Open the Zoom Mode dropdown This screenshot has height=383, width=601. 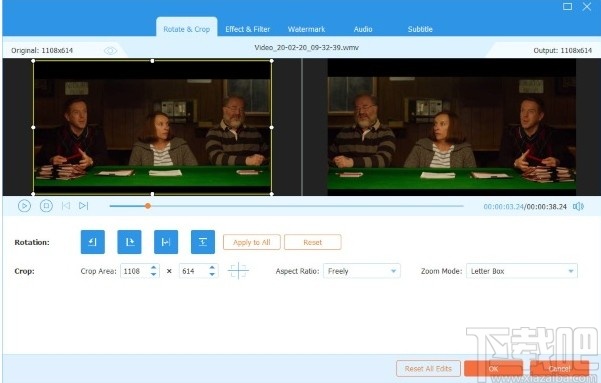pos(522,271)
